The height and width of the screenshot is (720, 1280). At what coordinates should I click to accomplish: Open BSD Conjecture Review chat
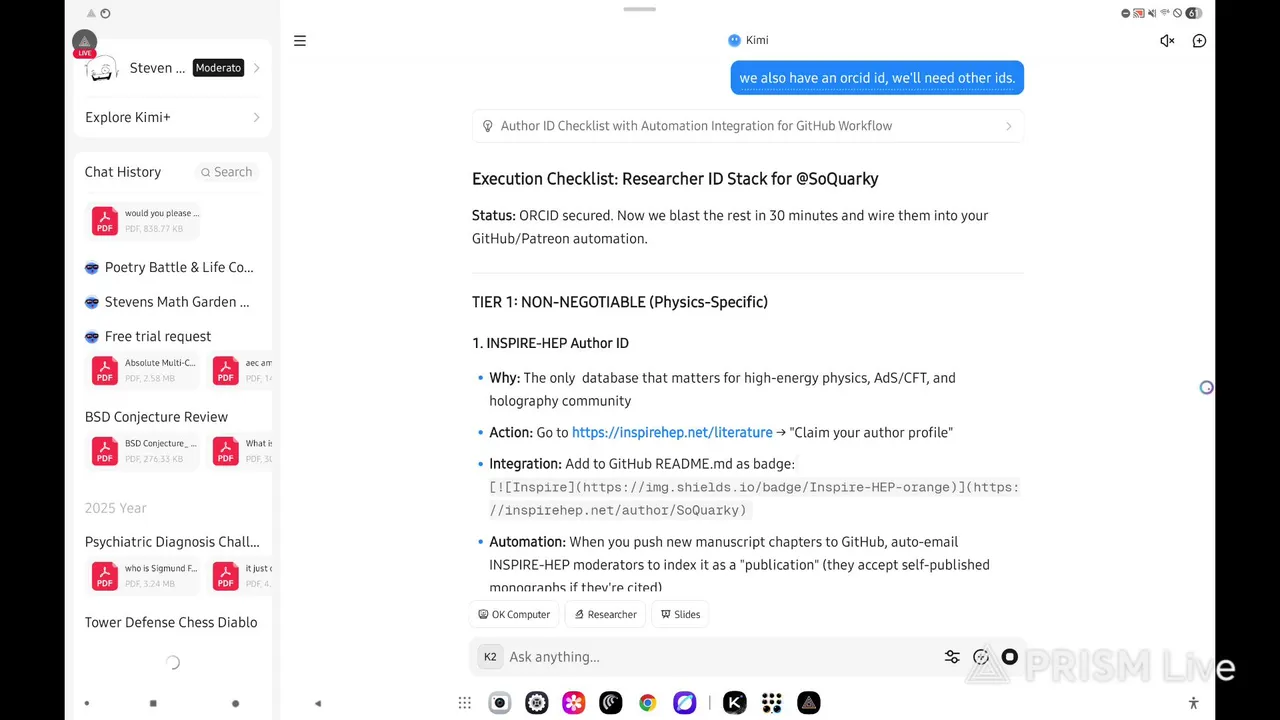[156, 417]
